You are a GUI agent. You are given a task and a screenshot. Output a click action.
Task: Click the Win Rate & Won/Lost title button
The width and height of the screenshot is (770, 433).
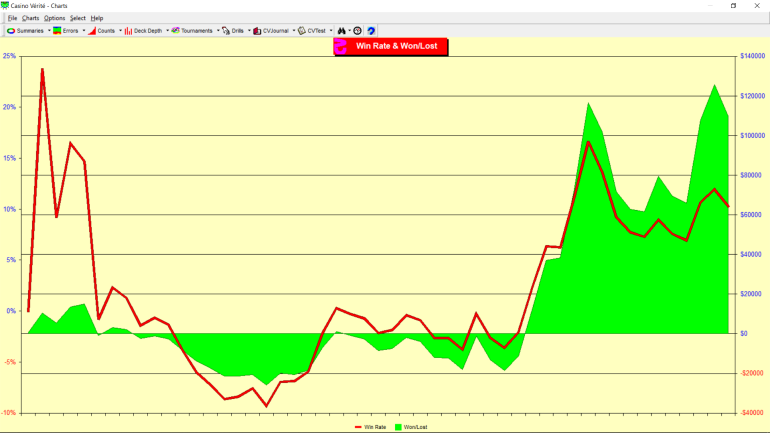coord(391,46)
